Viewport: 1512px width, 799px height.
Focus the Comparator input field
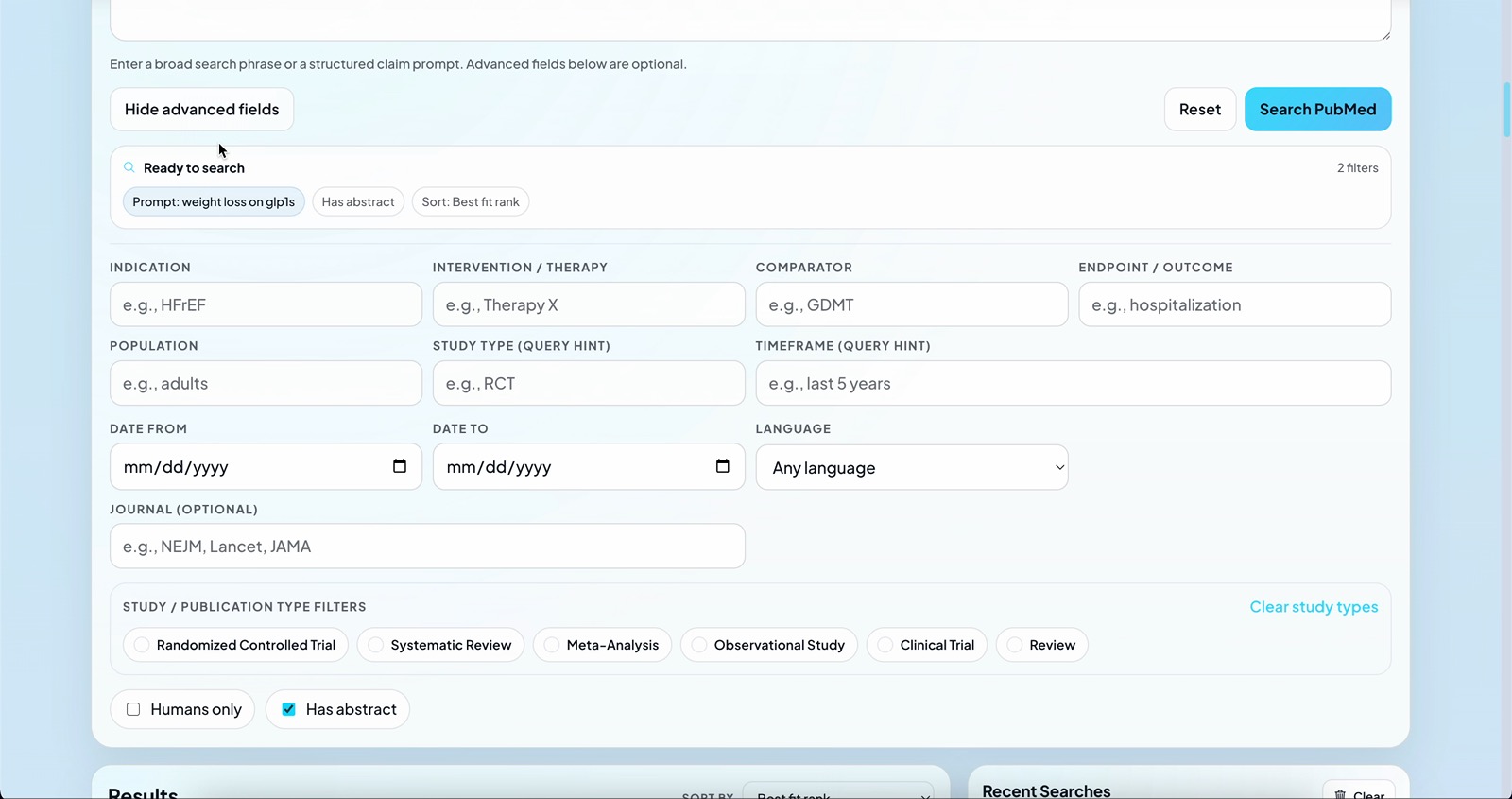point(912,304)
